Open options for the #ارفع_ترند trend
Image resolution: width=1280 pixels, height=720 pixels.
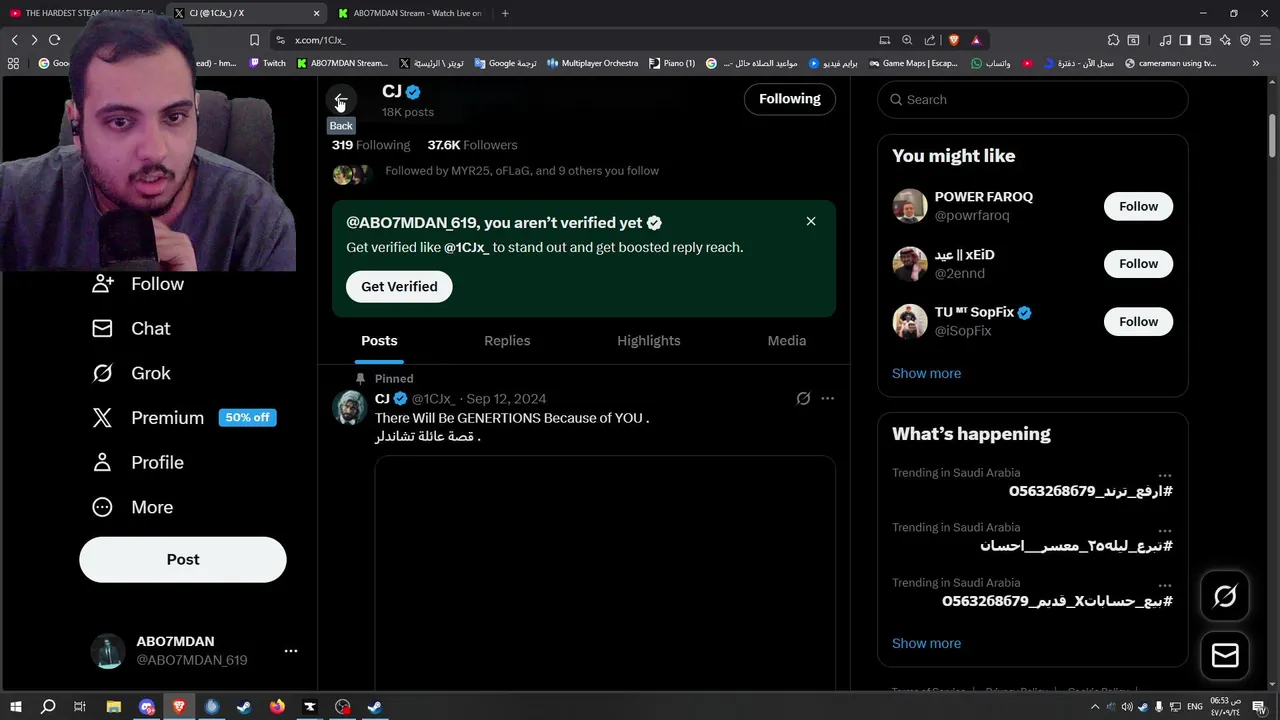tap(1165, 475)
